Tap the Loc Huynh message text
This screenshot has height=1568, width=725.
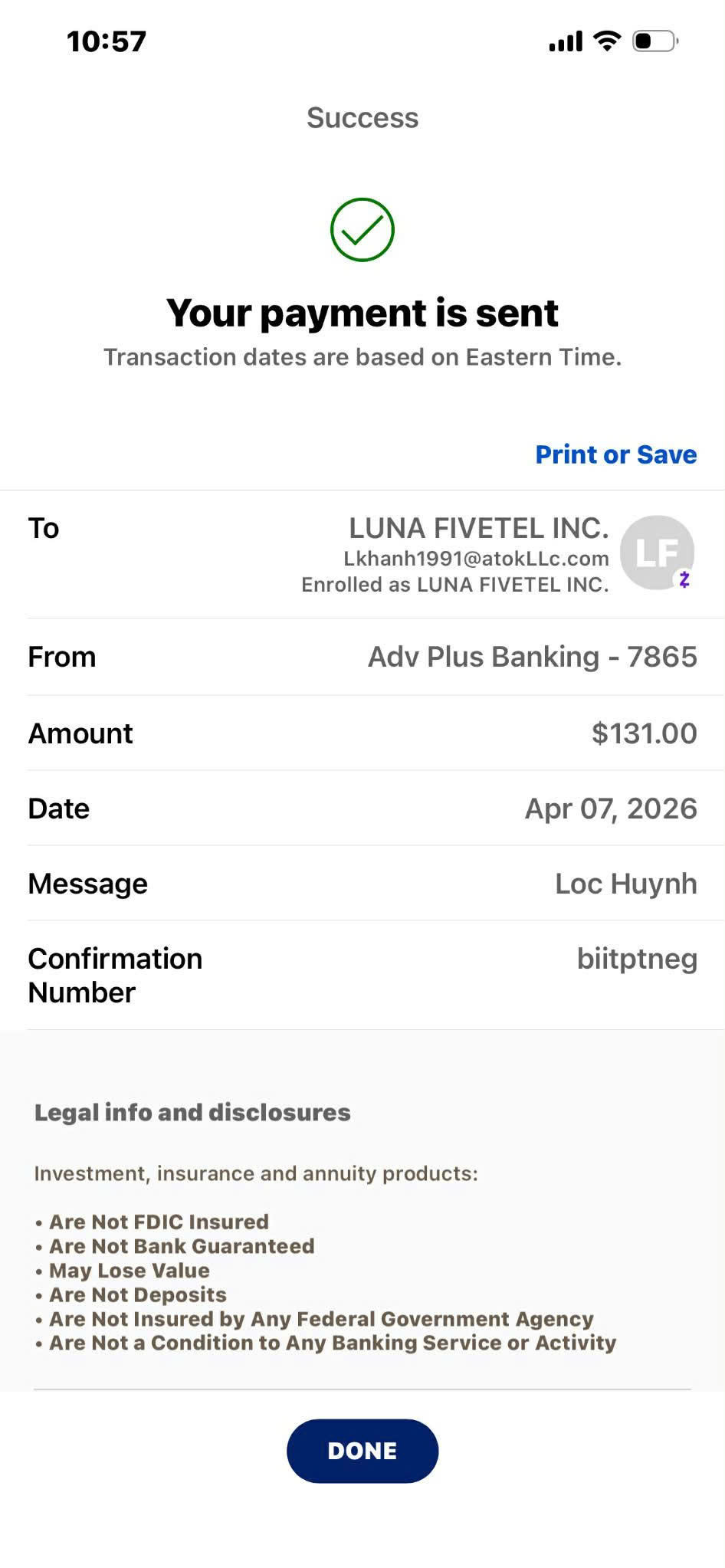[626, 884]
